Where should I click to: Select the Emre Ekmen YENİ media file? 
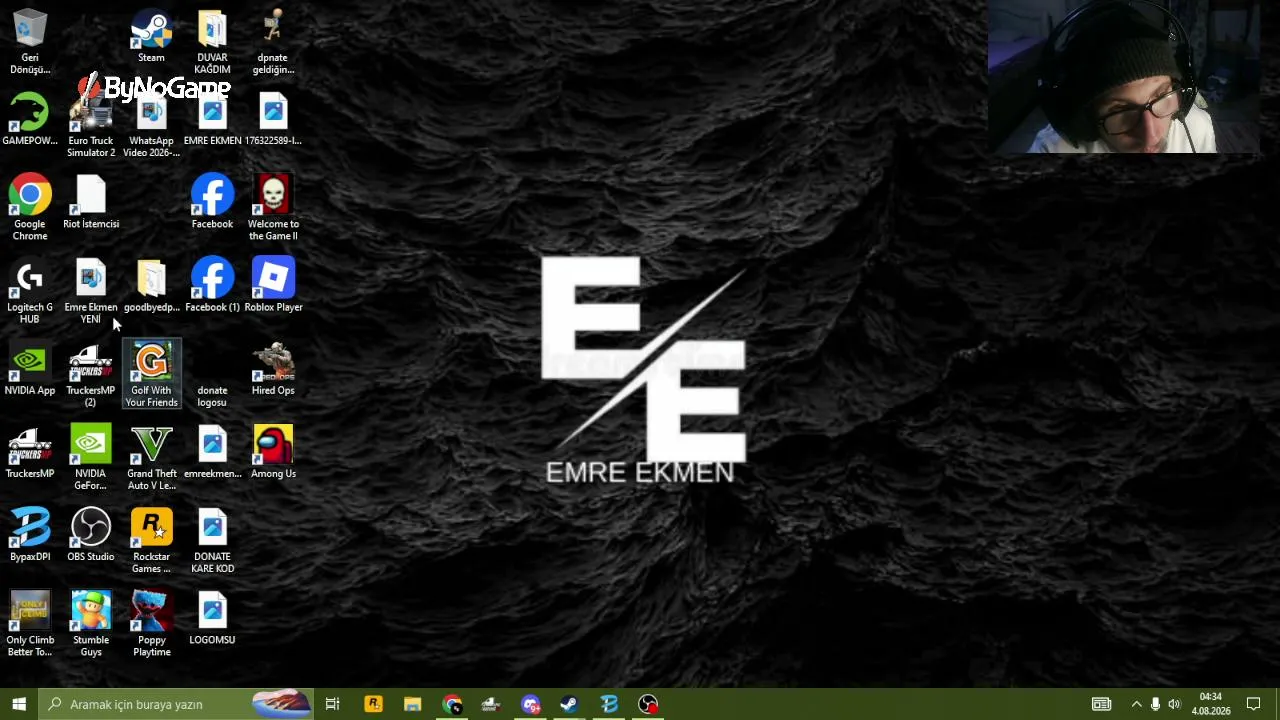click(91, 292)
